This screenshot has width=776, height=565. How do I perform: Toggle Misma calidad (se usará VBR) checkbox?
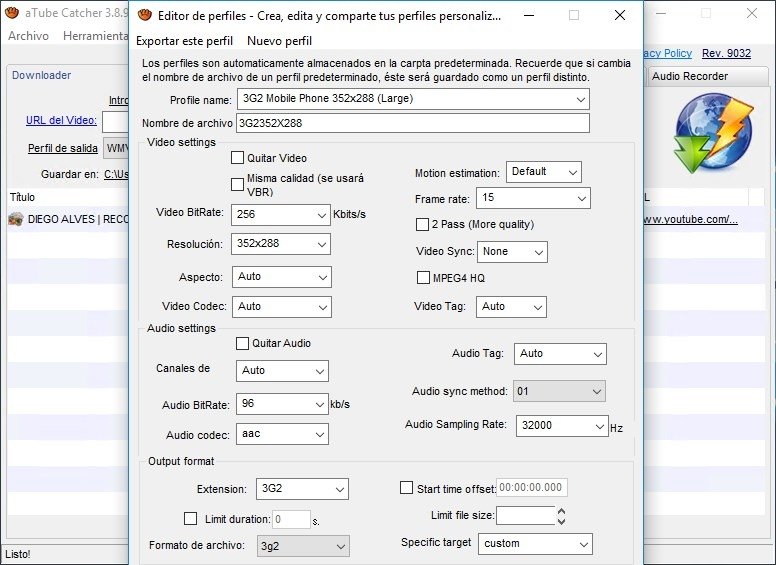[238, 185]
